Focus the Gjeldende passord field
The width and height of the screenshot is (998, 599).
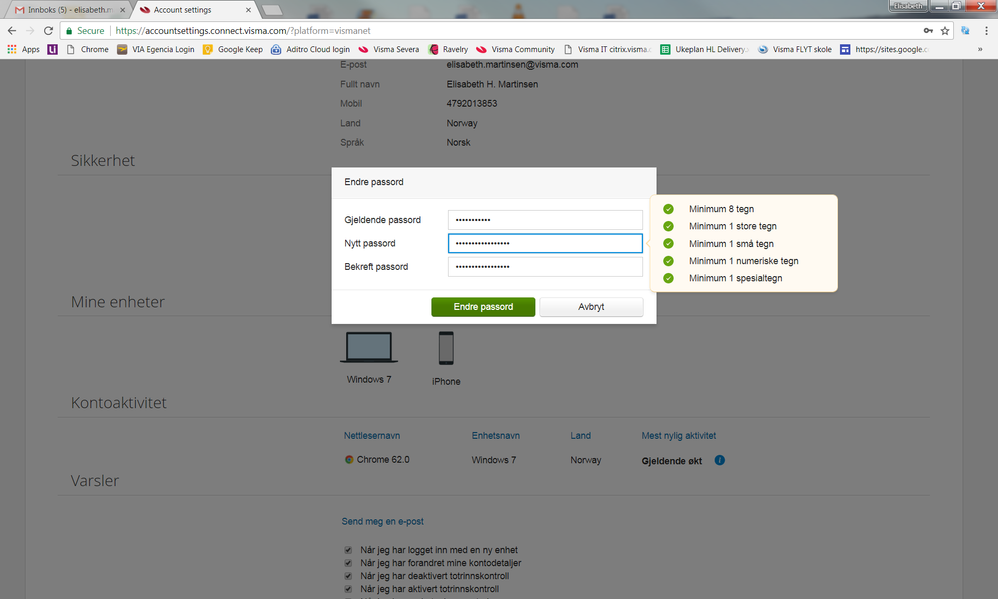click(x=545, y=220)
